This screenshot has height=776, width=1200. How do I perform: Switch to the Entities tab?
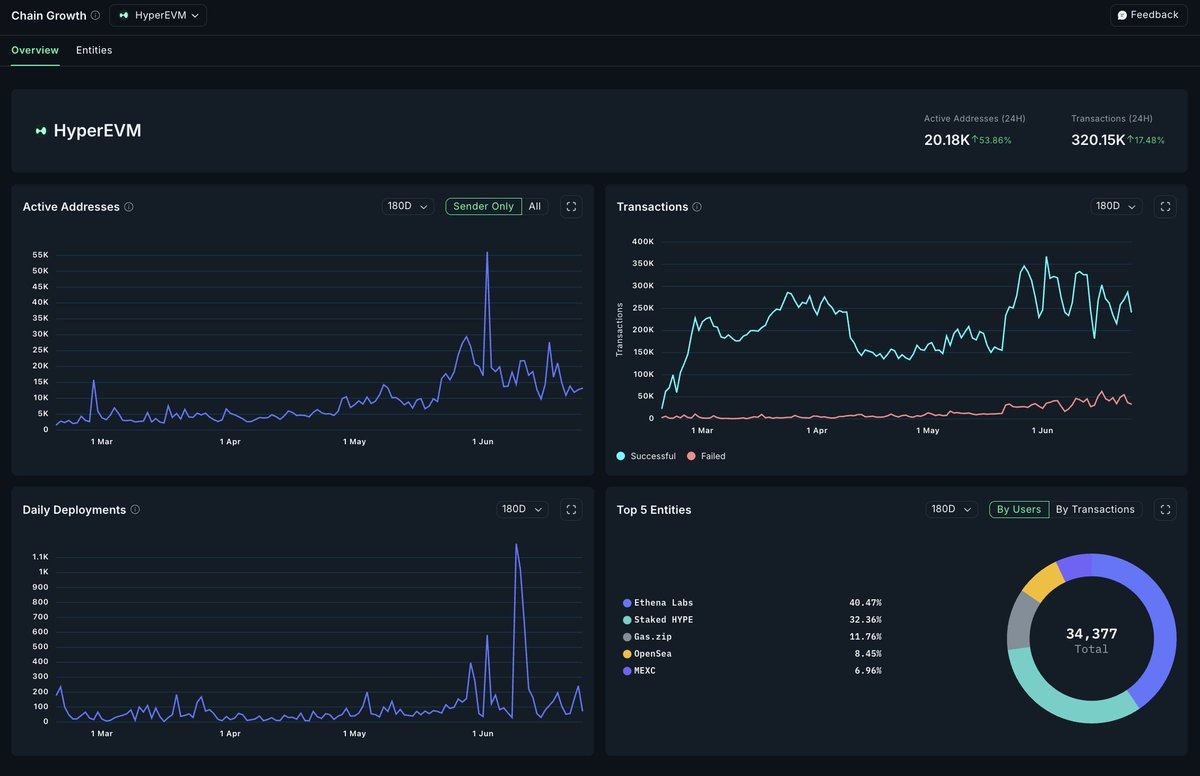[94, 50]
